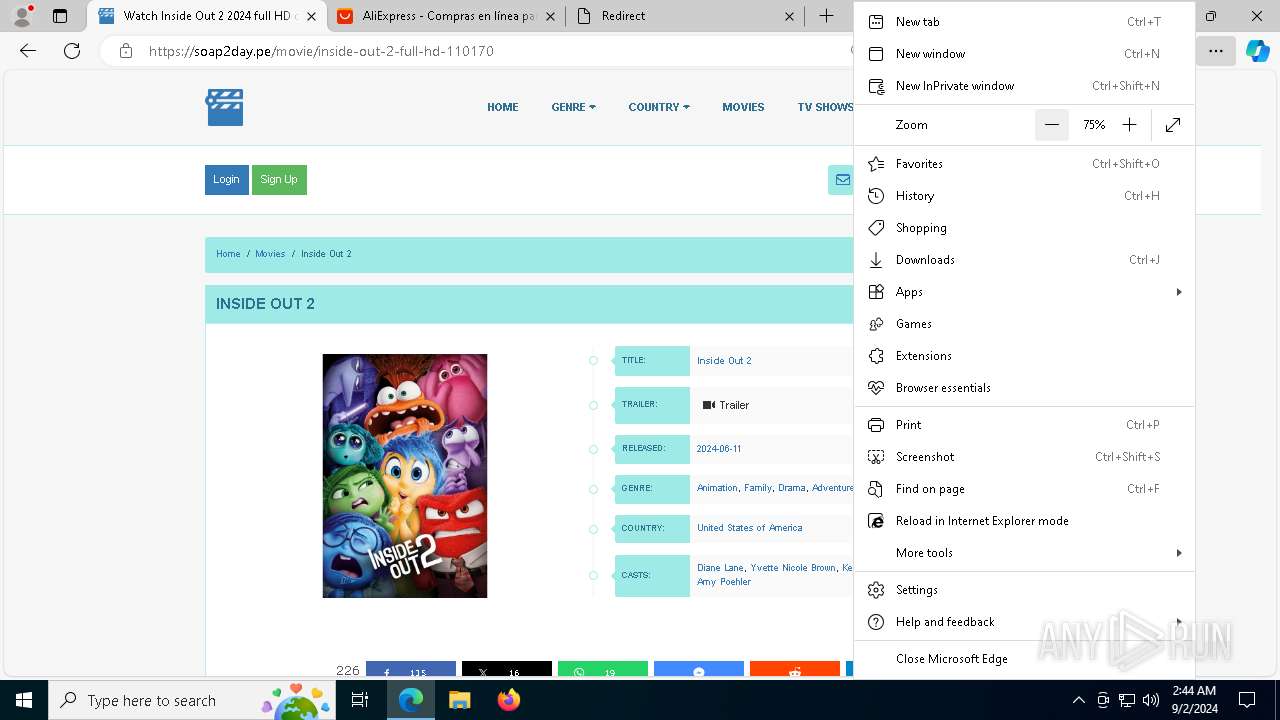Open Favorites from the menu

click(1024, 164)
